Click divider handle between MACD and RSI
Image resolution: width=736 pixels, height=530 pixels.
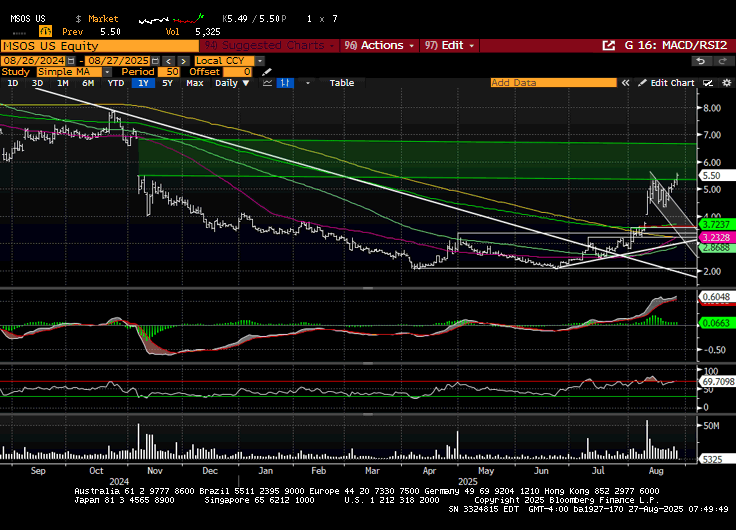point(368,363)
